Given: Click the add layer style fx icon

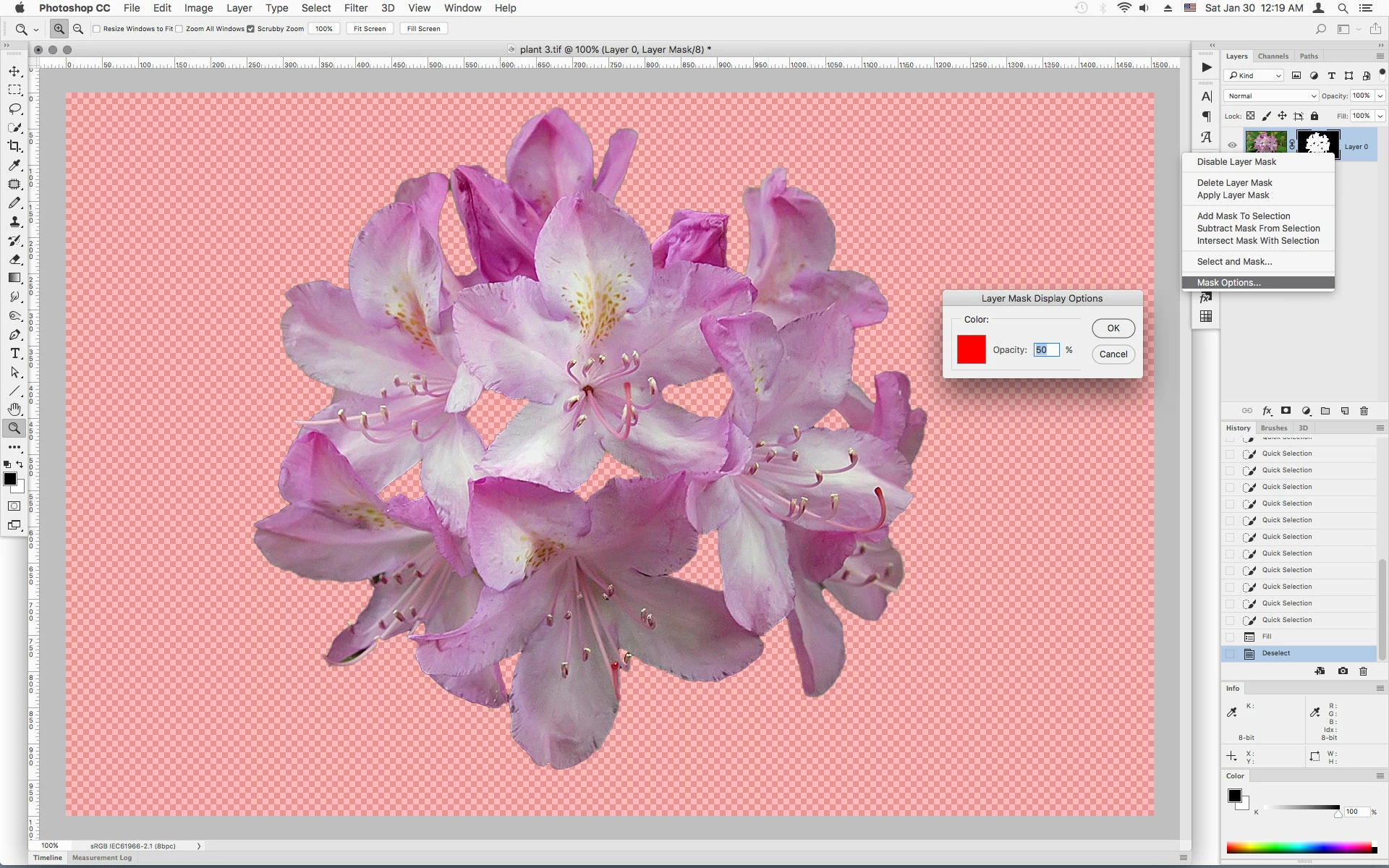Looking at the screenshot, I should pos(1267,411).
